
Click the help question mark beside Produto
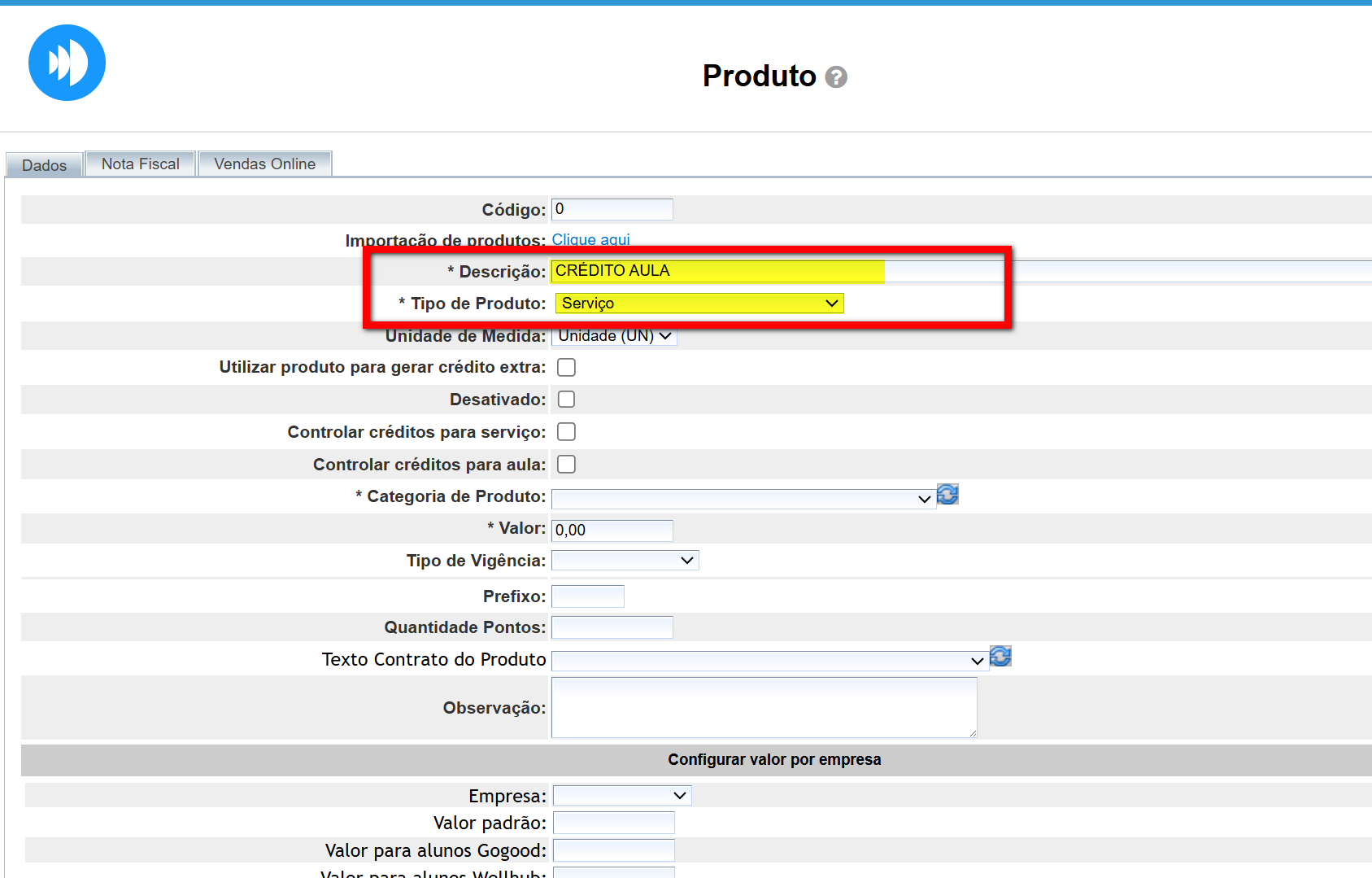835,77
